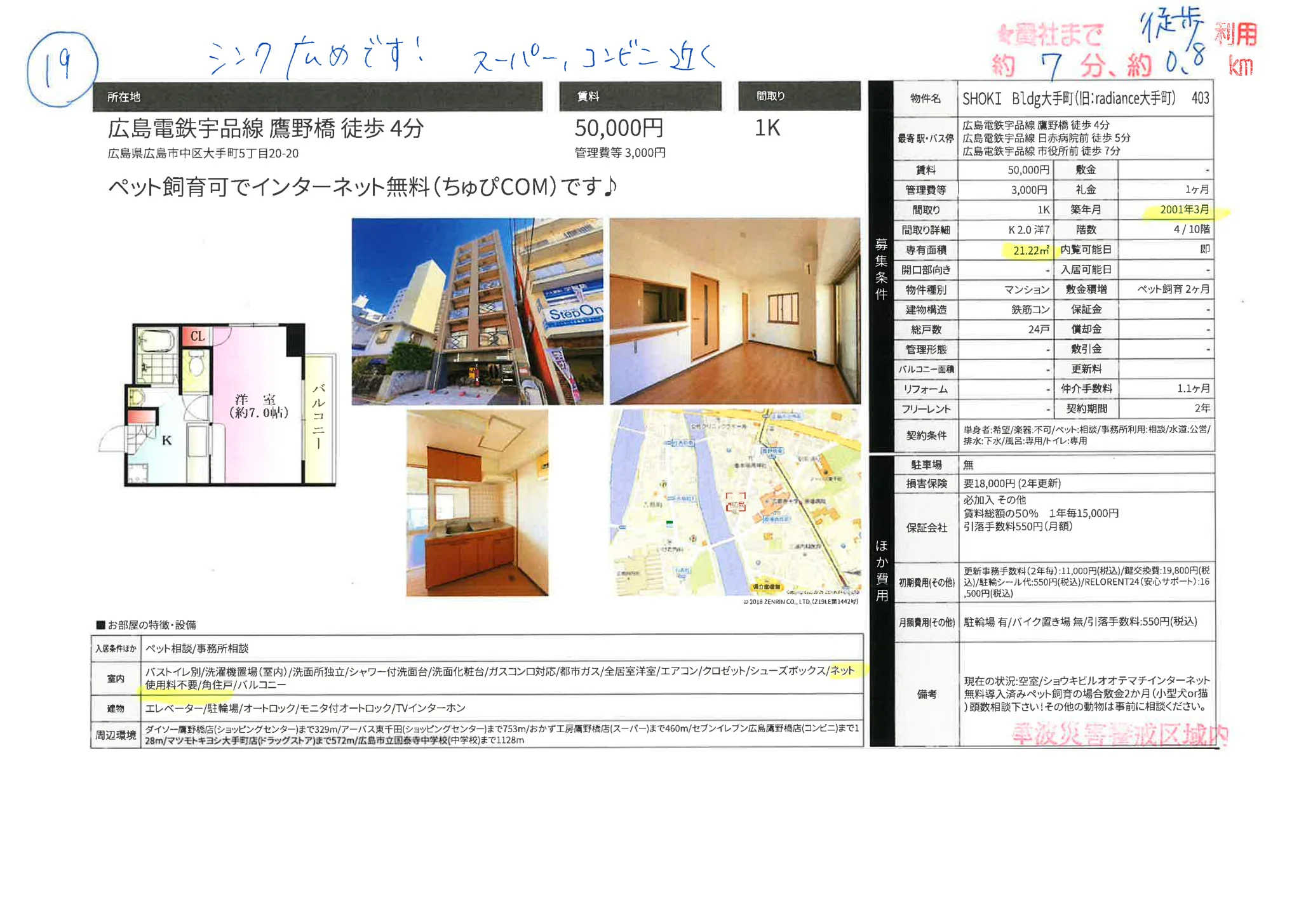The image size is (1306, 924).
Task: Click the handwritten note スーパー、コンビニ近く
Action: tap(594, 58)
